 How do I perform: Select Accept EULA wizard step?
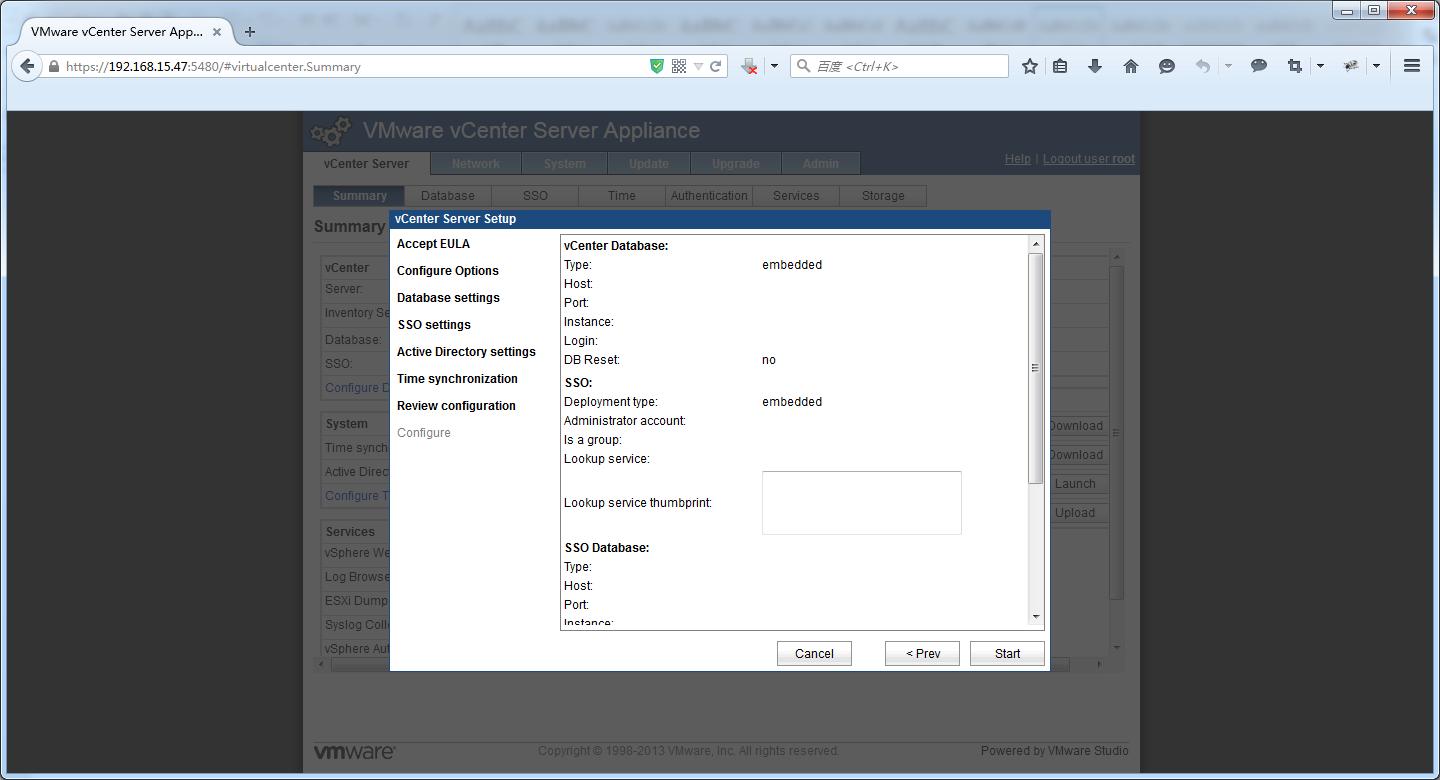click(433, 244)
